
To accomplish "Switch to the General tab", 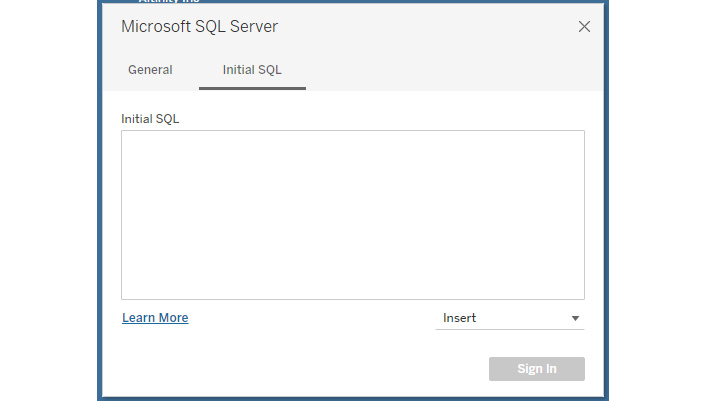I will [150, 70].
